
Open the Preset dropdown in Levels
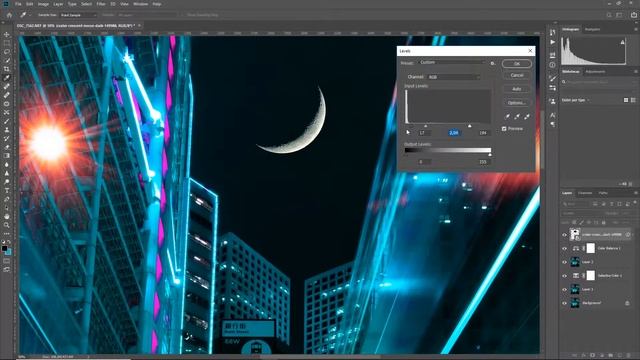pyautogui.click(x=453, y=62)
